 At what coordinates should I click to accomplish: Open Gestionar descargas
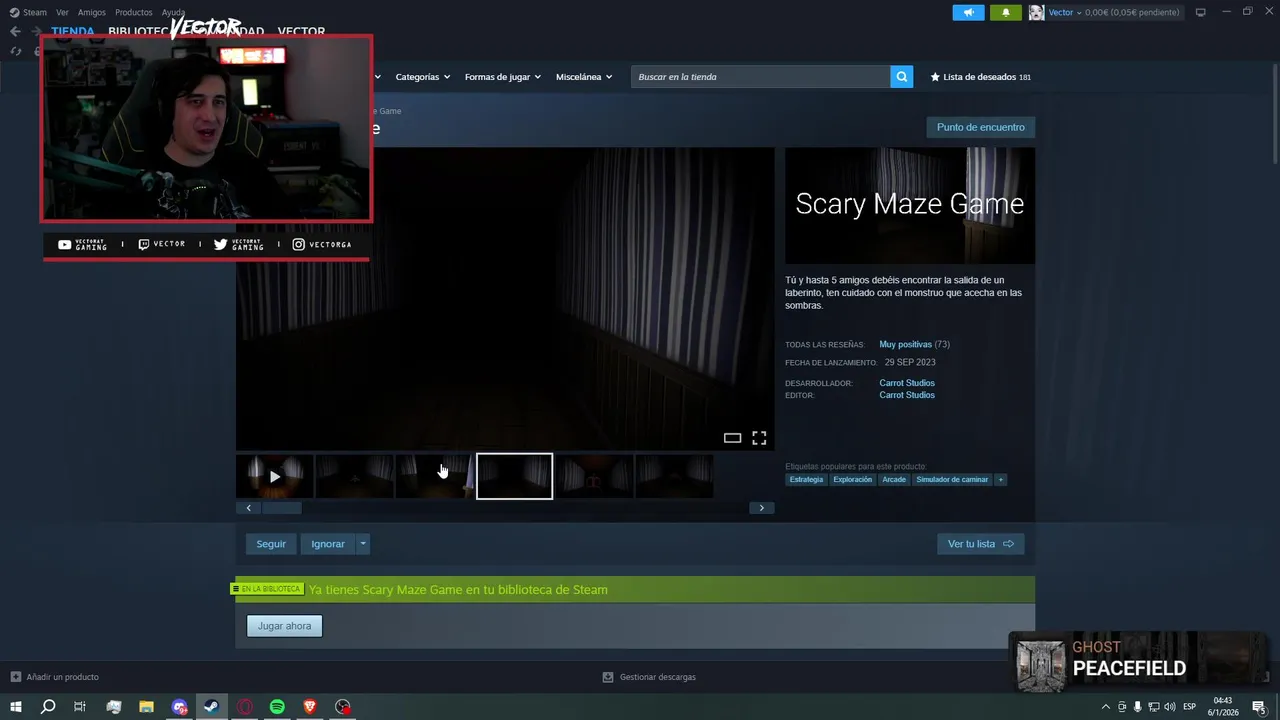[x=657, y=677]
